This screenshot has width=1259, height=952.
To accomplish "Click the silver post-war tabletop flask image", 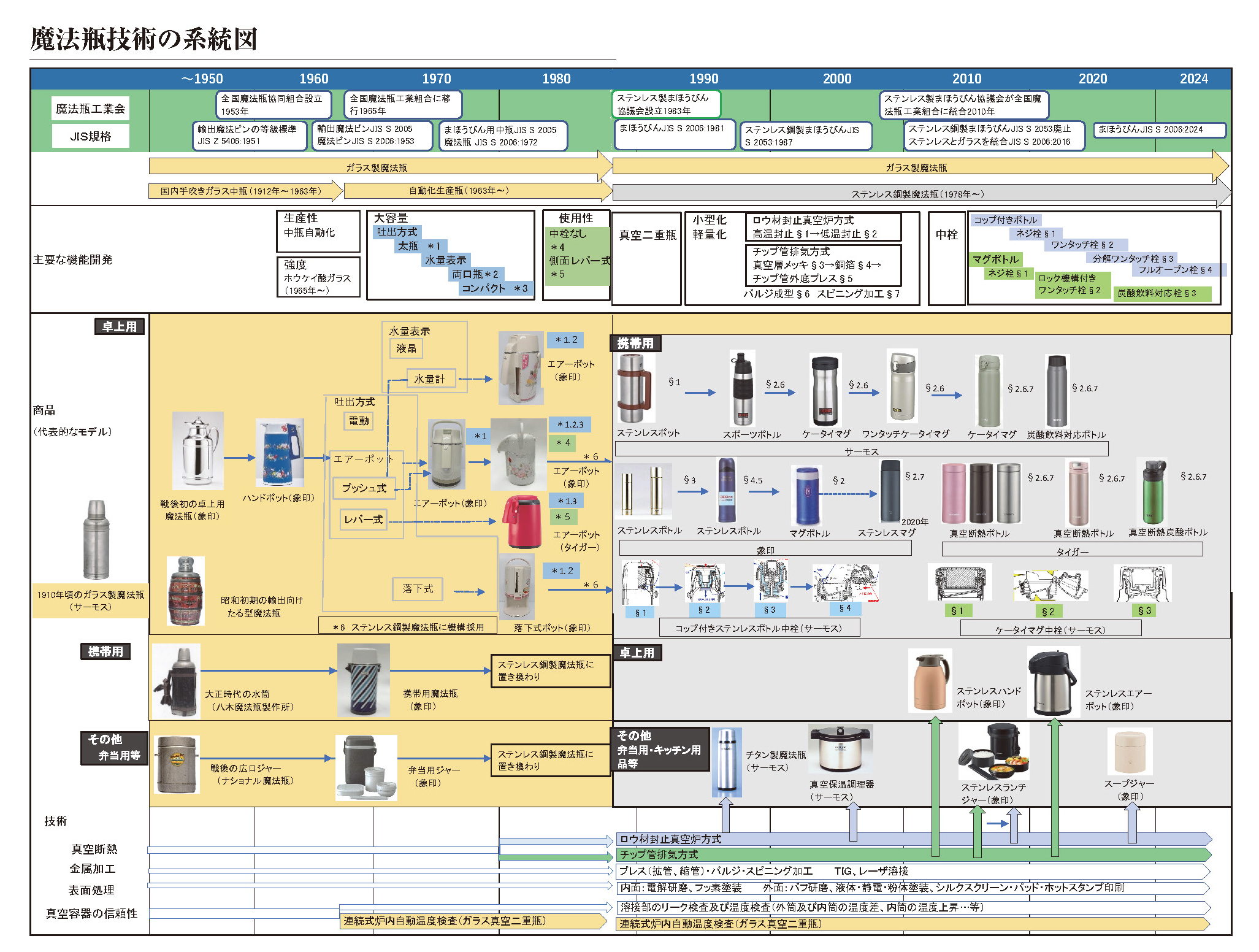I will pos(197,451).
